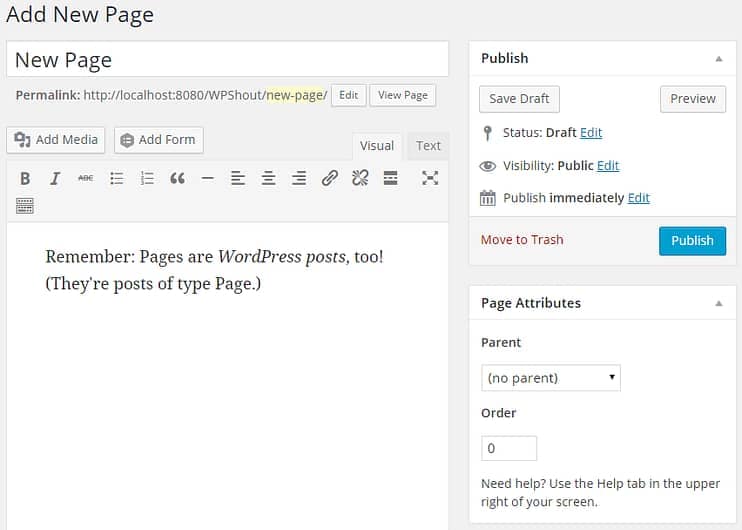Image resolution: width=742 pixels, height=530 pixels.
Task: Collapse the Page Attributes panel
Action: pyautogui.click(x=718, y=304)
